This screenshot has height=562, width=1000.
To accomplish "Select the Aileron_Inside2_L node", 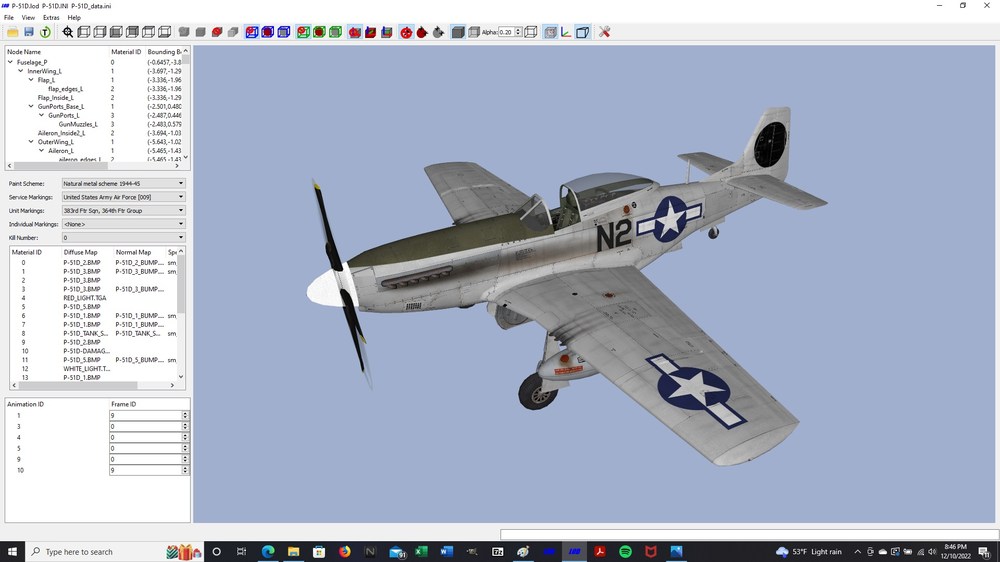I will point(61,133).
